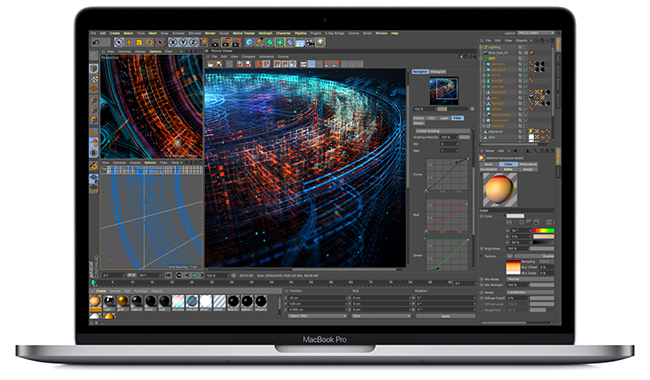Viewport: 650px width, 380px height.
Task: Click the green Array modeling icon
Action: (x=280, y=42)
